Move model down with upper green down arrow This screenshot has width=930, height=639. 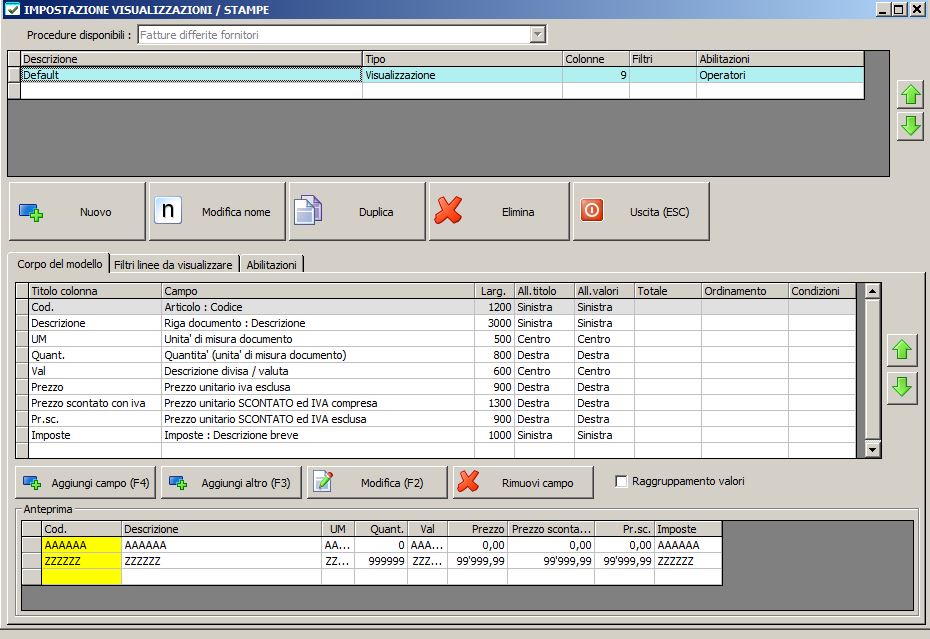(910, 126)
